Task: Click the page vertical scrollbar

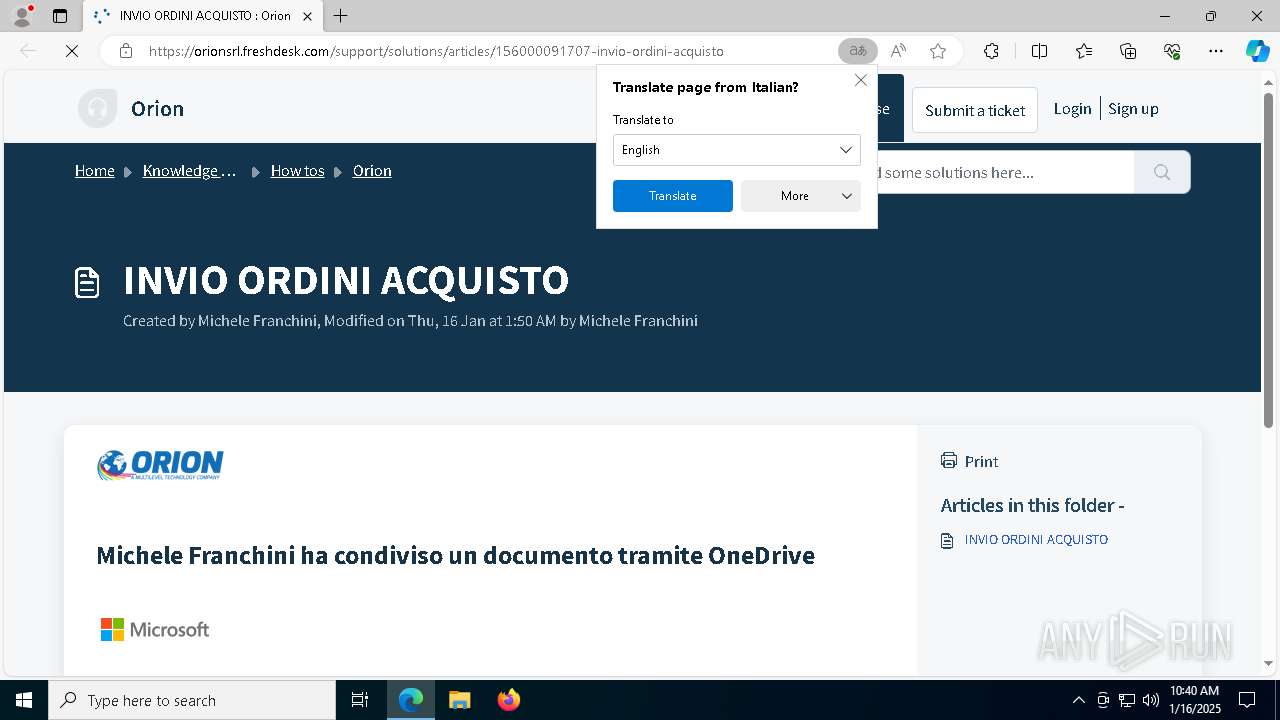Action: tap(1269, 260)
